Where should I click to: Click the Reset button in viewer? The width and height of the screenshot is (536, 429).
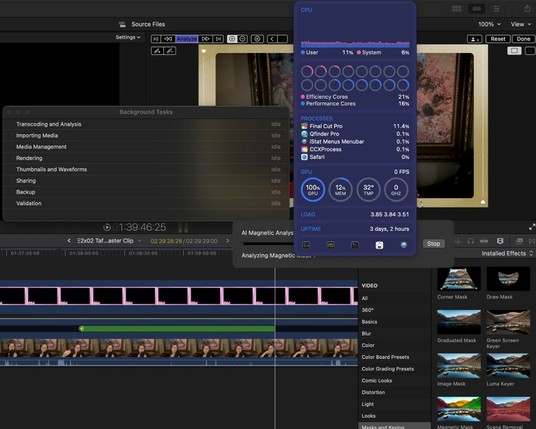(x=498, y=39)
